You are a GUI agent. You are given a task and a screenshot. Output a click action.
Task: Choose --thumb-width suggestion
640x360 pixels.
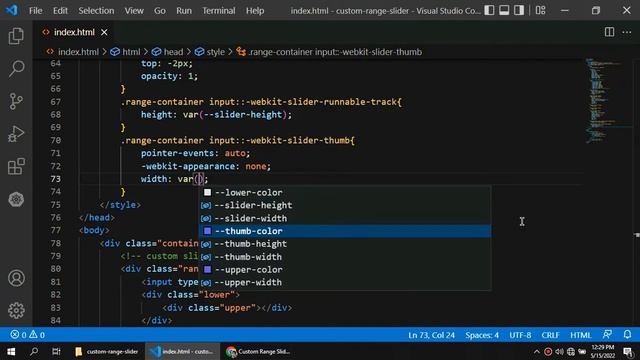[345, 257]
